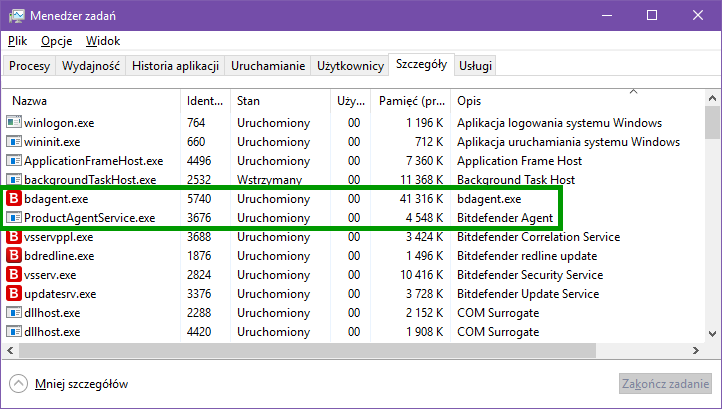Click the Bitdefender Update Service description
The image size is (722, 409).
click(x=528, y=294)
